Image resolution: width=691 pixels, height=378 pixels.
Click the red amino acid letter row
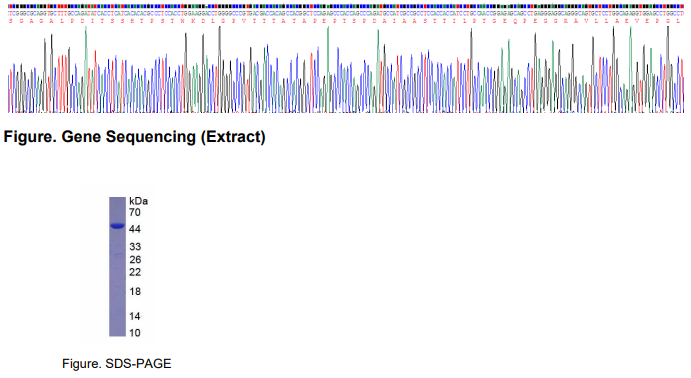tap(346, 21)
